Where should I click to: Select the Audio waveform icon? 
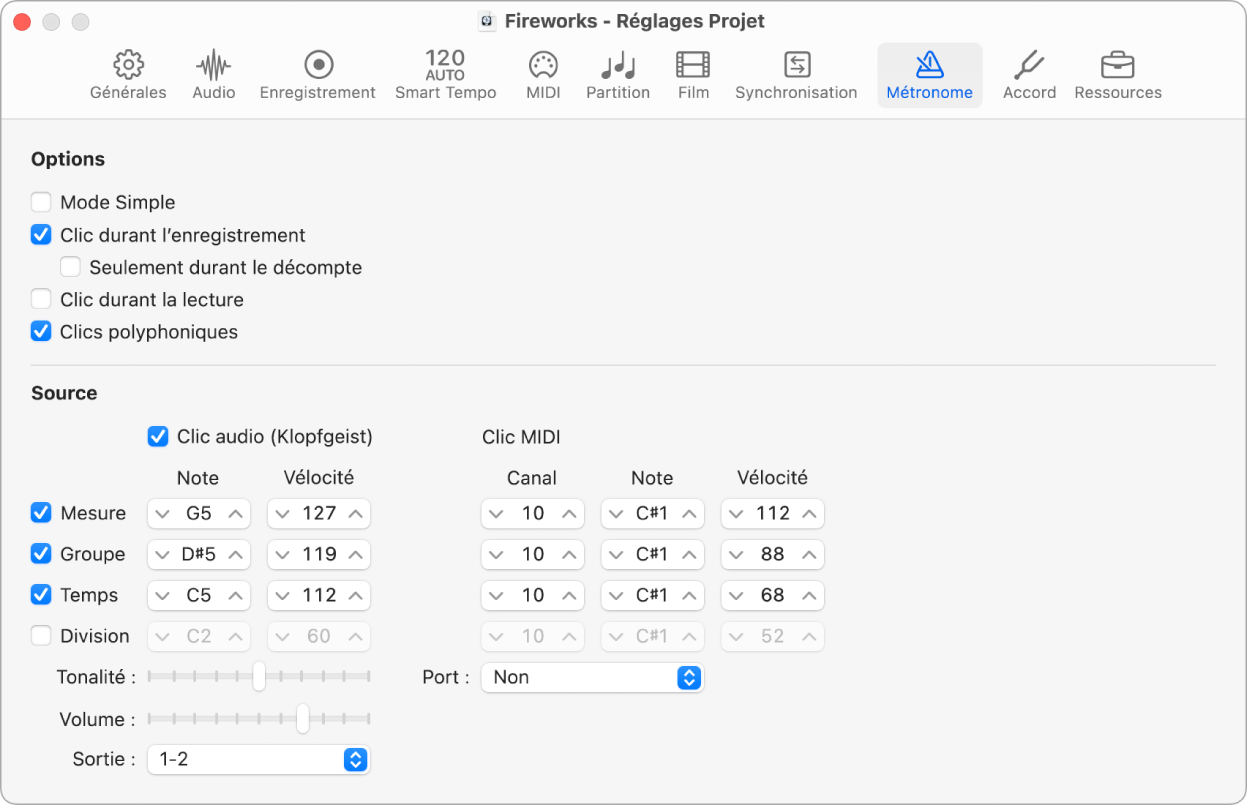213,66
